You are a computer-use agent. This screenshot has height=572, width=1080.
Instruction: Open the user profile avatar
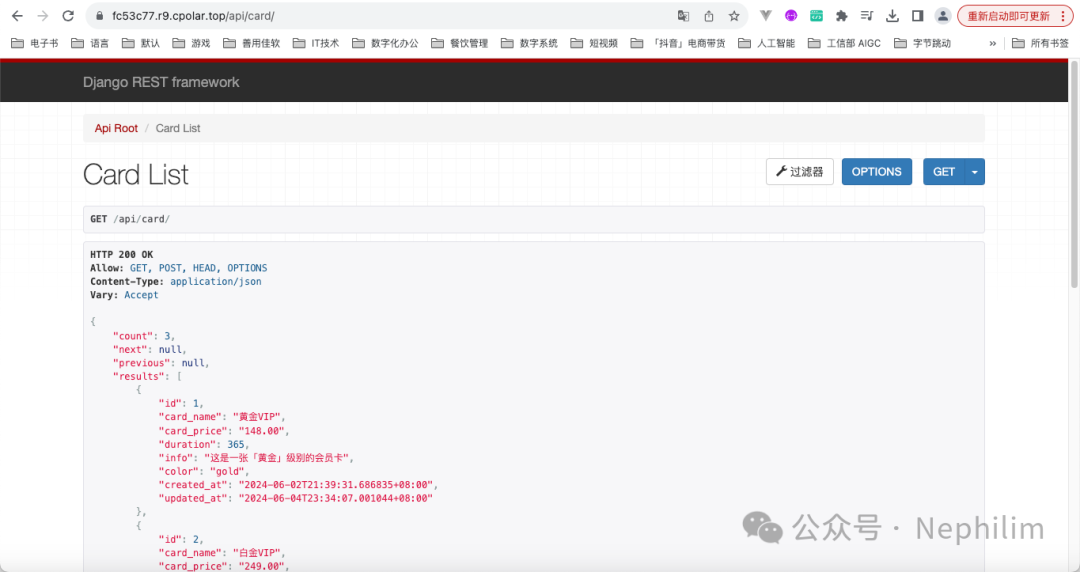pos(943,16)
